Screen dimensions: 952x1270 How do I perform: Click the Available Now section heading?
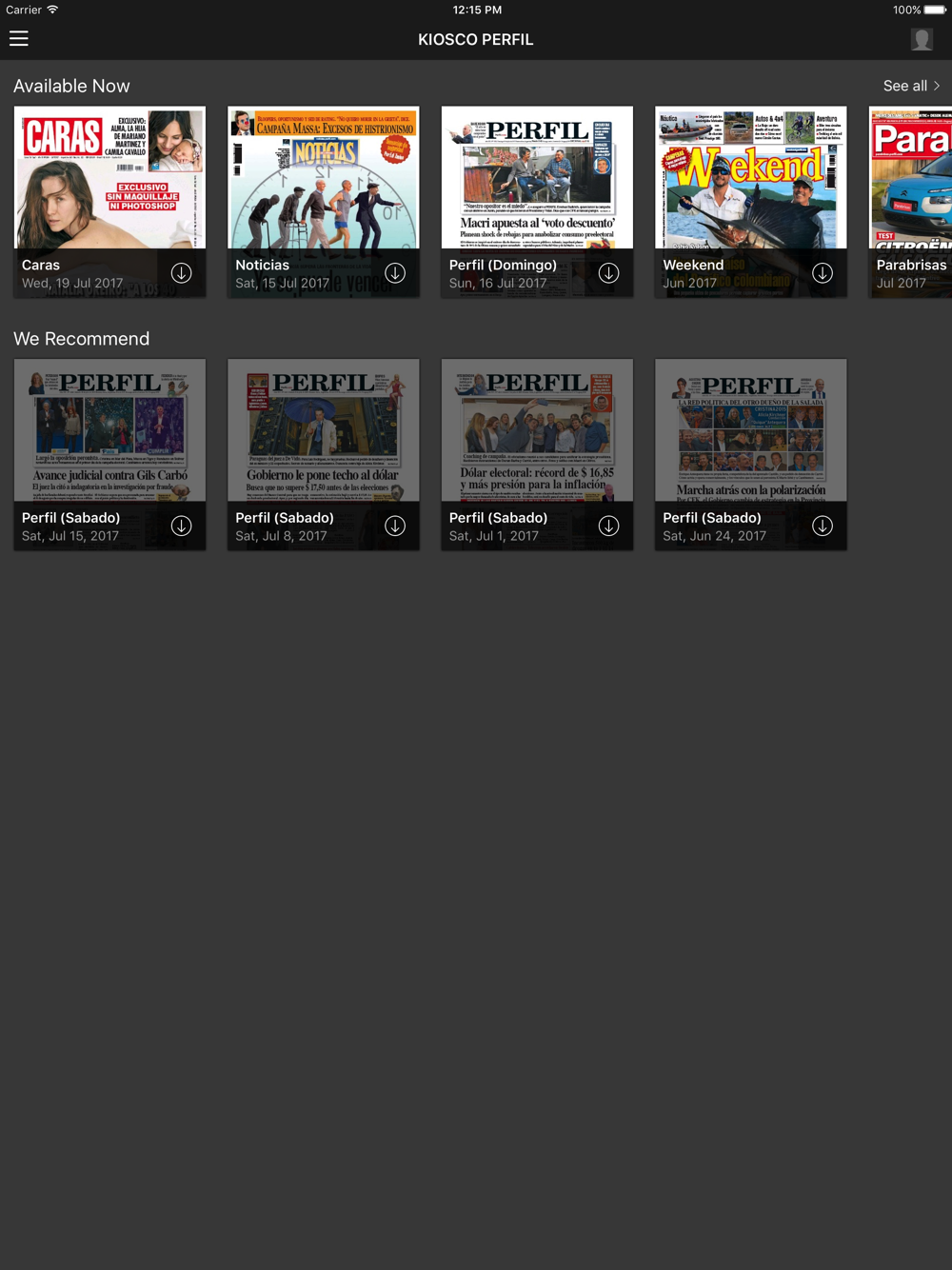point(71,86)
